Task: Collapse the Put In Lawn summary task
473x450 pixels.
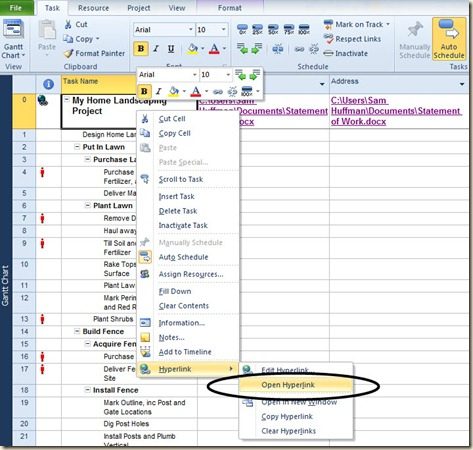Action: (x=77, y=147)
